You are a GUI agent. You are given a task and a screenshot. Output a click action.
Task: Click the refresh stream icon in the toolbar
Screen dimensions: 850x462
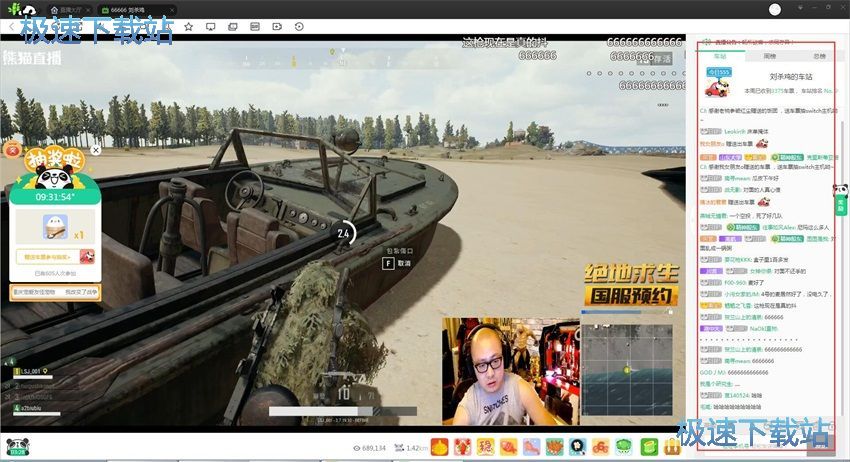299,27
